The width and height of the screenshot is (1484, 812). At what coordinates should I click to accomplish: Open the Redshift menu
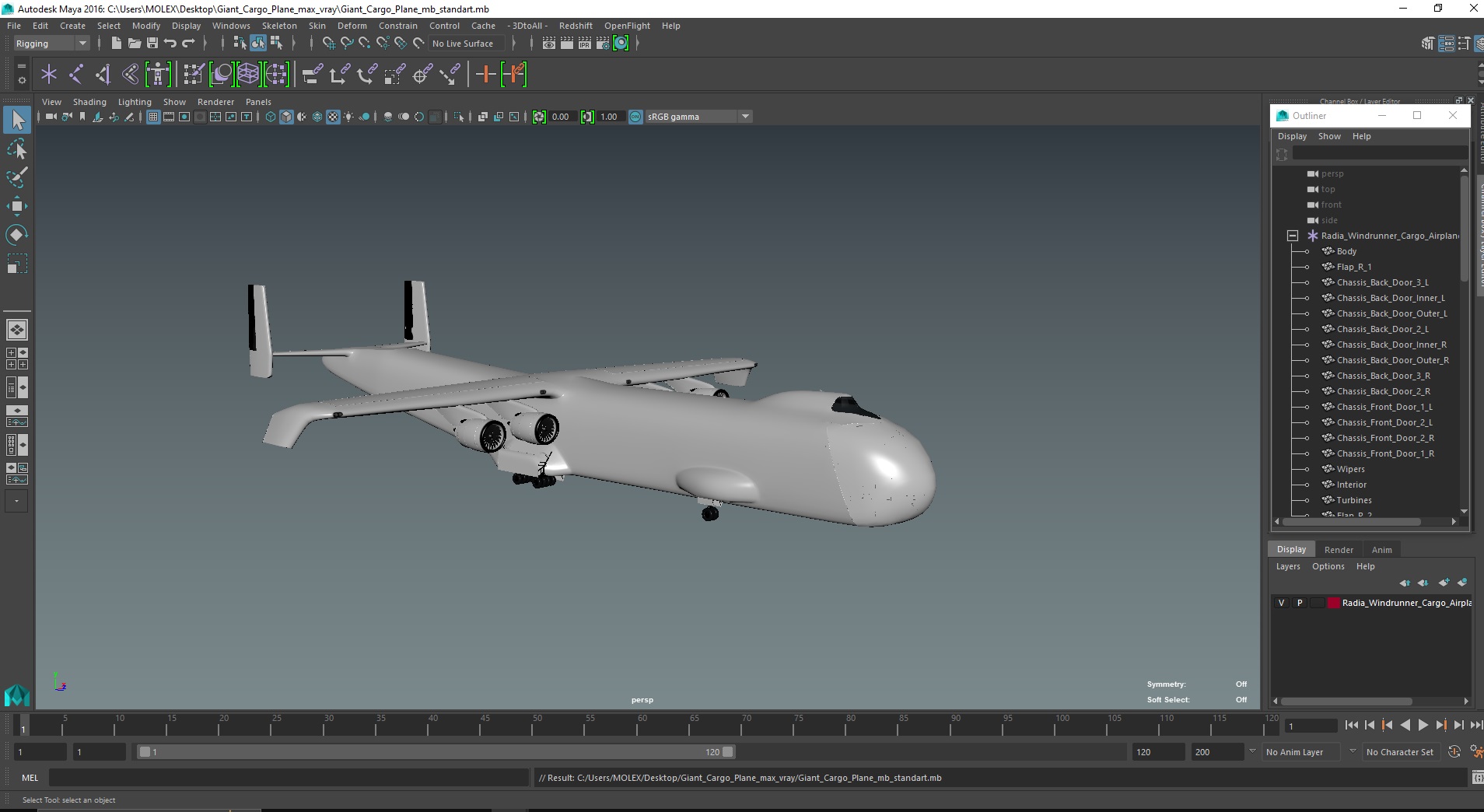point(576,26)
